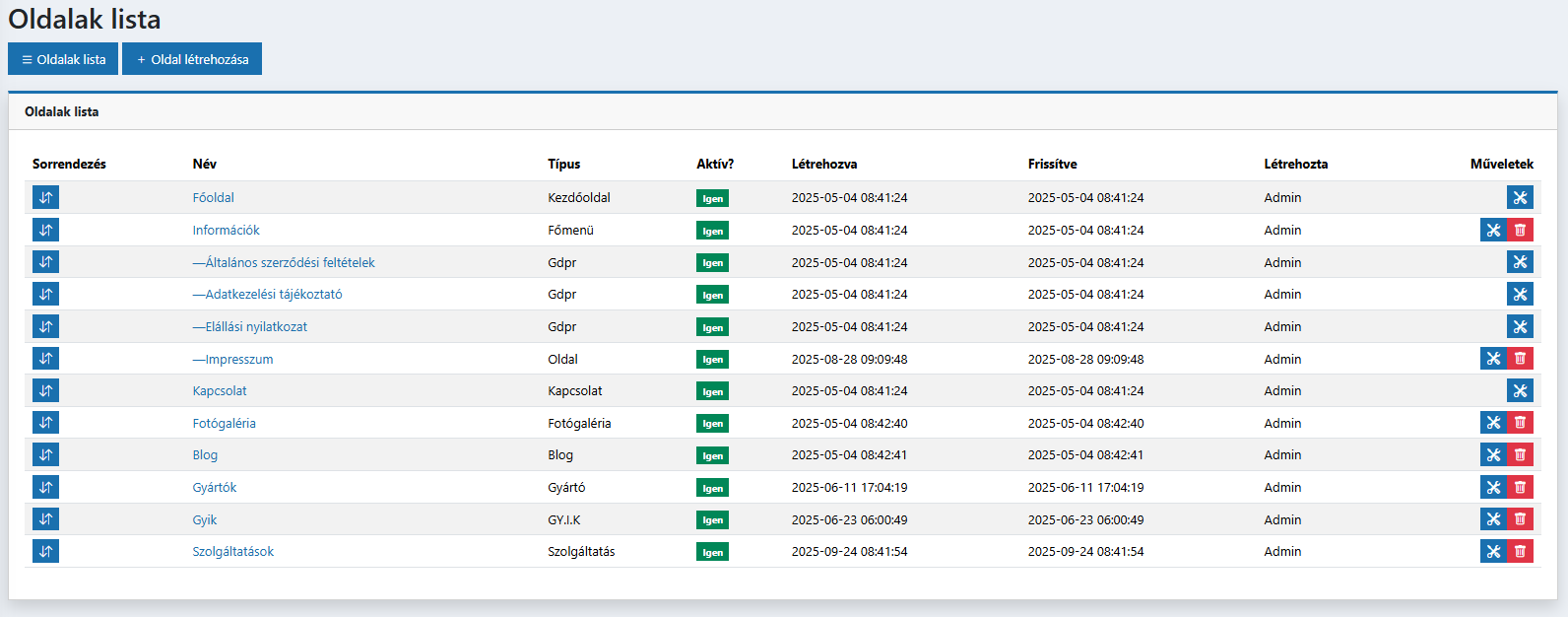The image size is (1568, 617).
Task: Click the sort icon for Főoldal row
Action: tap(45, 197)
